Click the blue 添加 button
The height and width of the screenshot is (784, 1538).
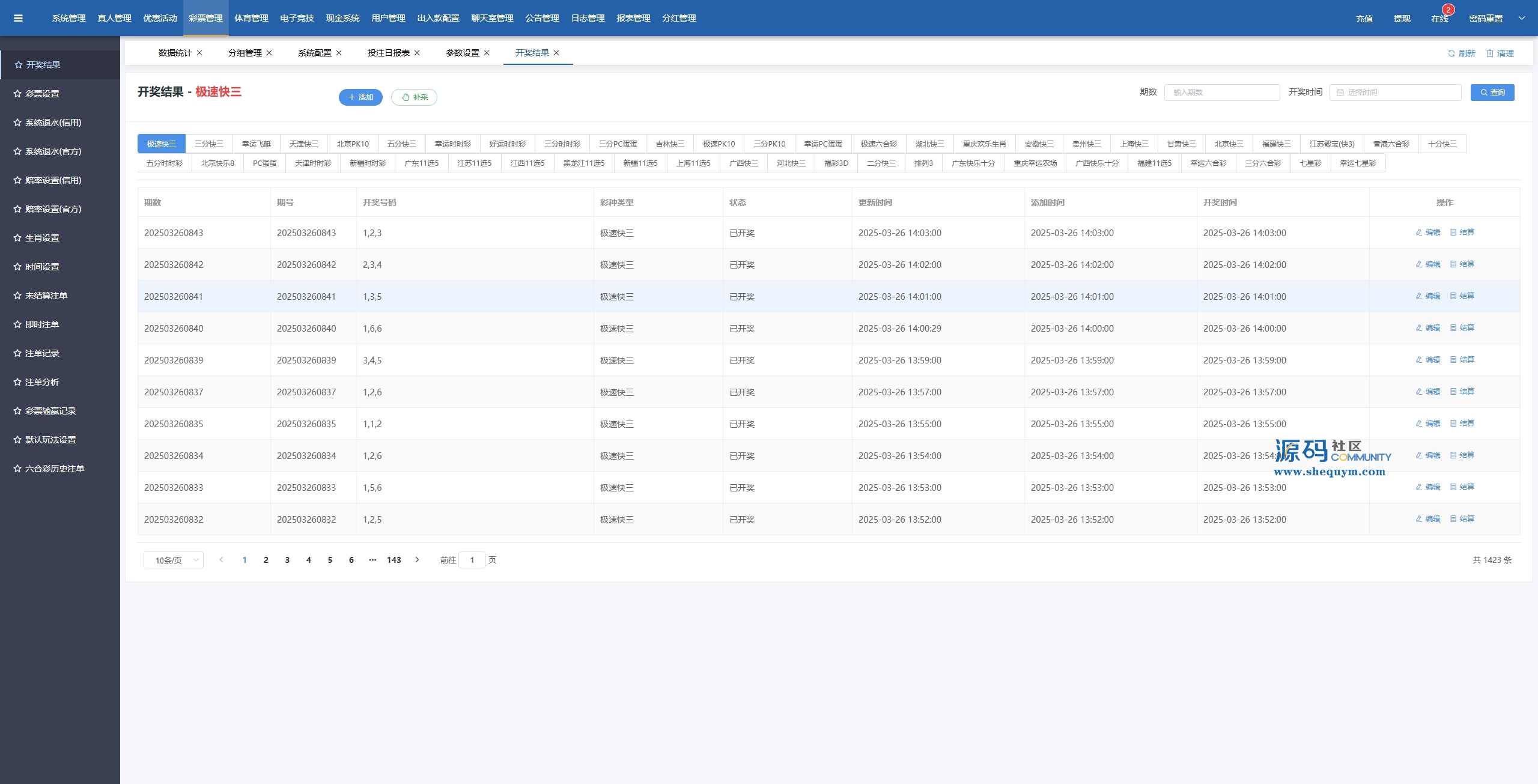(x=360, y=97)
